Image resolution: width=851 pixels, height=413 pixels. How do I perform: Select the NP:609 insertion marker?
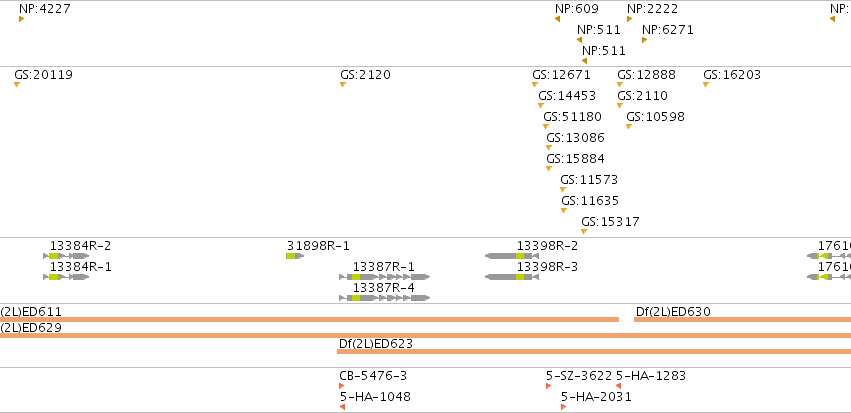tap(557, 19)
